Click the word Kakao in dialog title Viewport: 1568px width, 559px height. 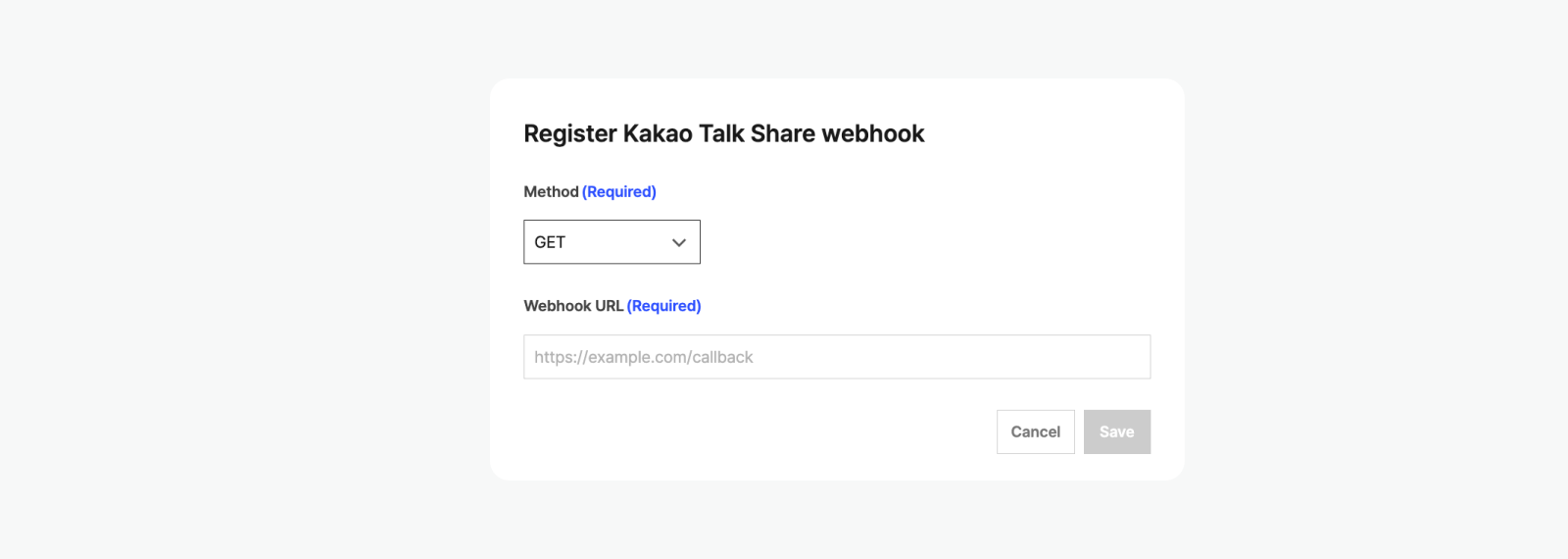657,133
